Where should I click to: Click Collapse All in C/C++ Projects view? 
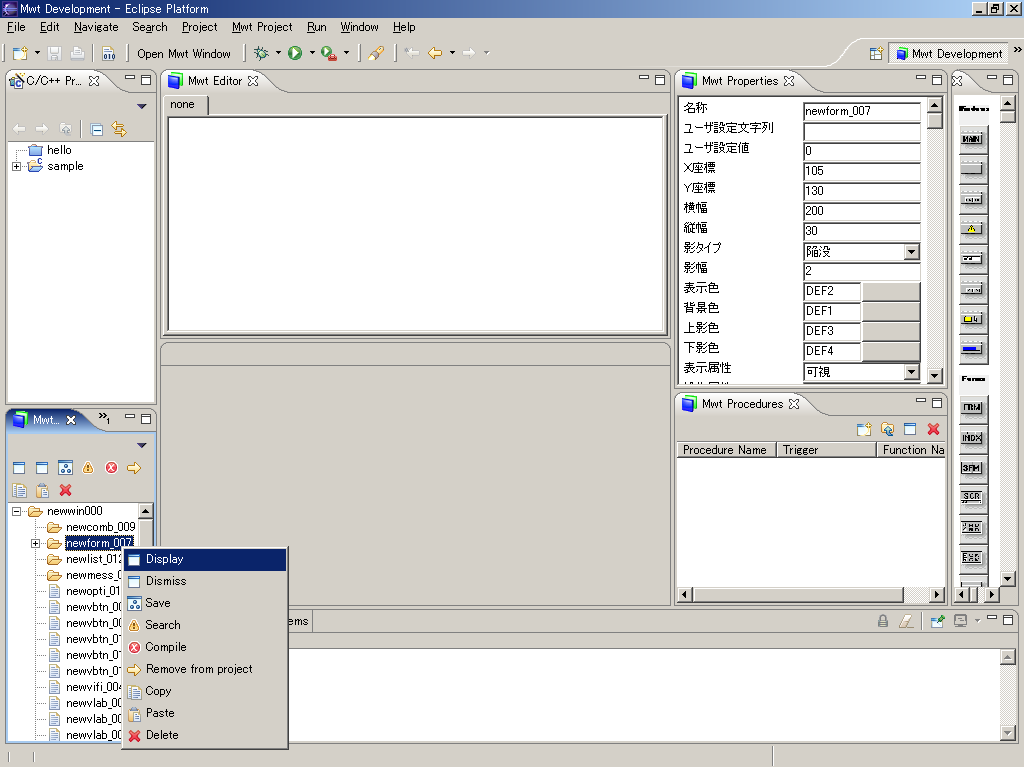(x=97, y=129)
